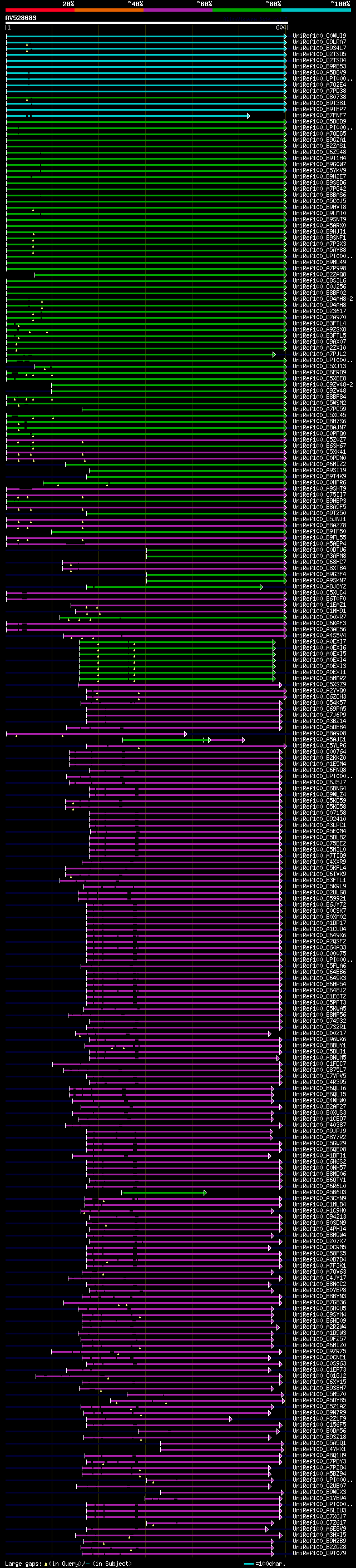Click the UniRef100_C5M3L0 label
This screenshot has height=1568, width=356.
319,850
